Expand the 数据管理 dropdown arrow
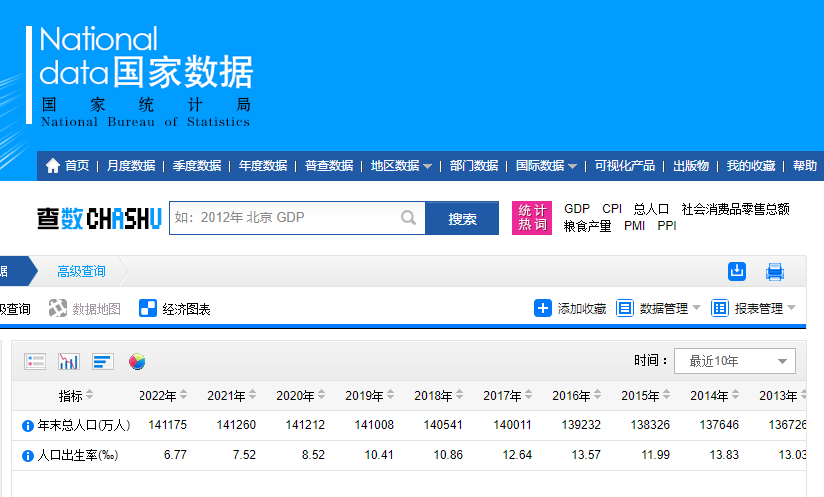The image size is (824, 497). point(696,308)
